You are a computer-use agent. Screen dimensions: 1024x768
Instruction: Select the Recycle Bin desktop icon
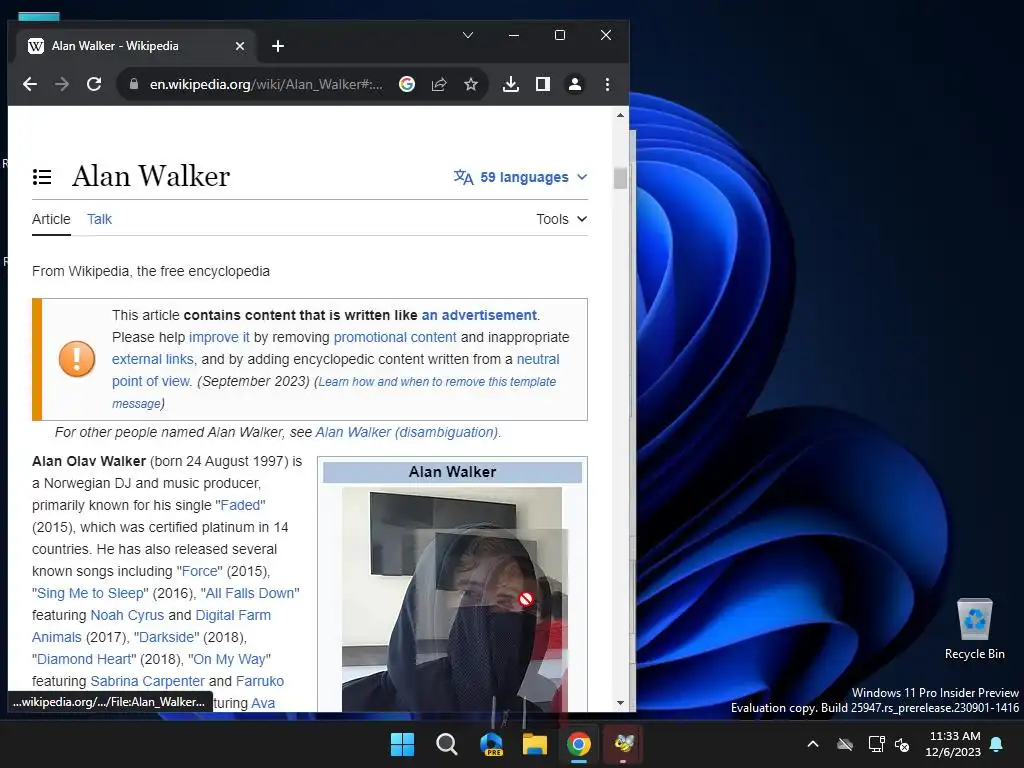[974, 630]
